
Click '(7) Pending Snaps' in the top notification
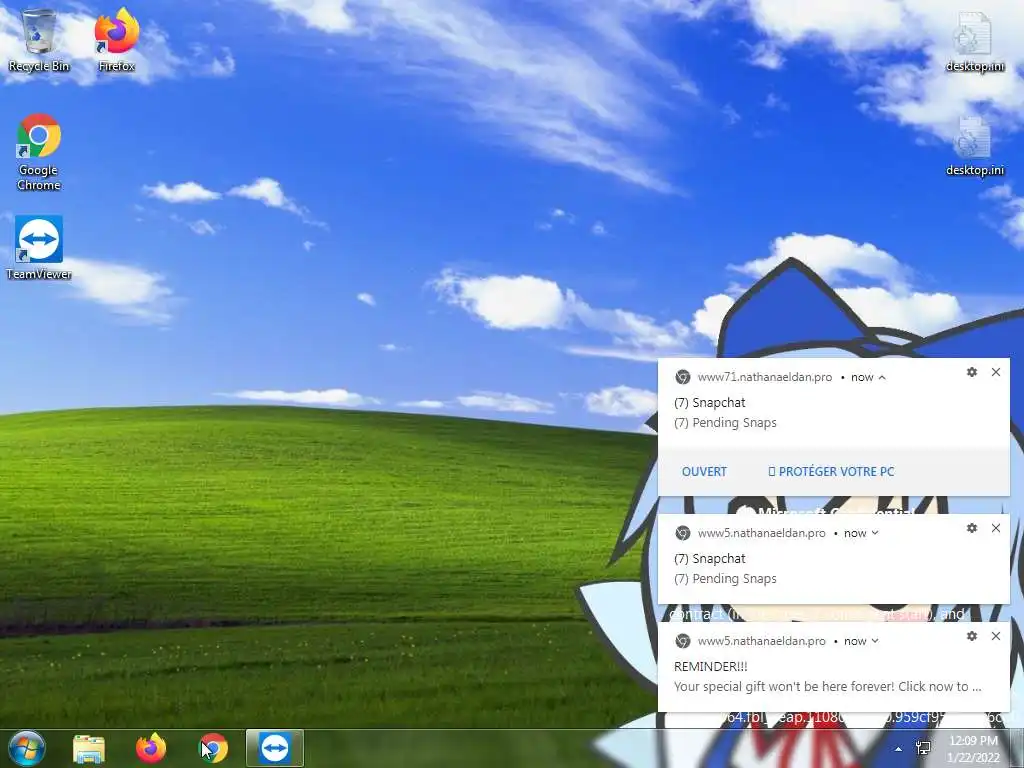[725, 423]
